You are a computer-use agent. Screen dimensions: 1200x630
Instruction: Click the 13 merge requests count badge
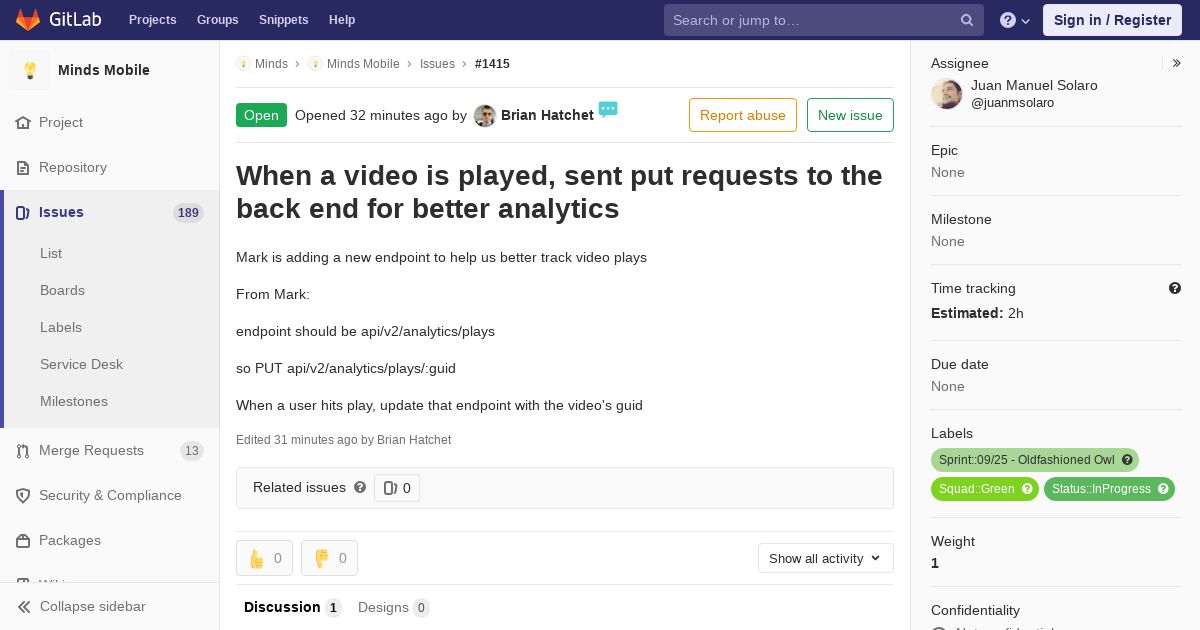point(192,451)
